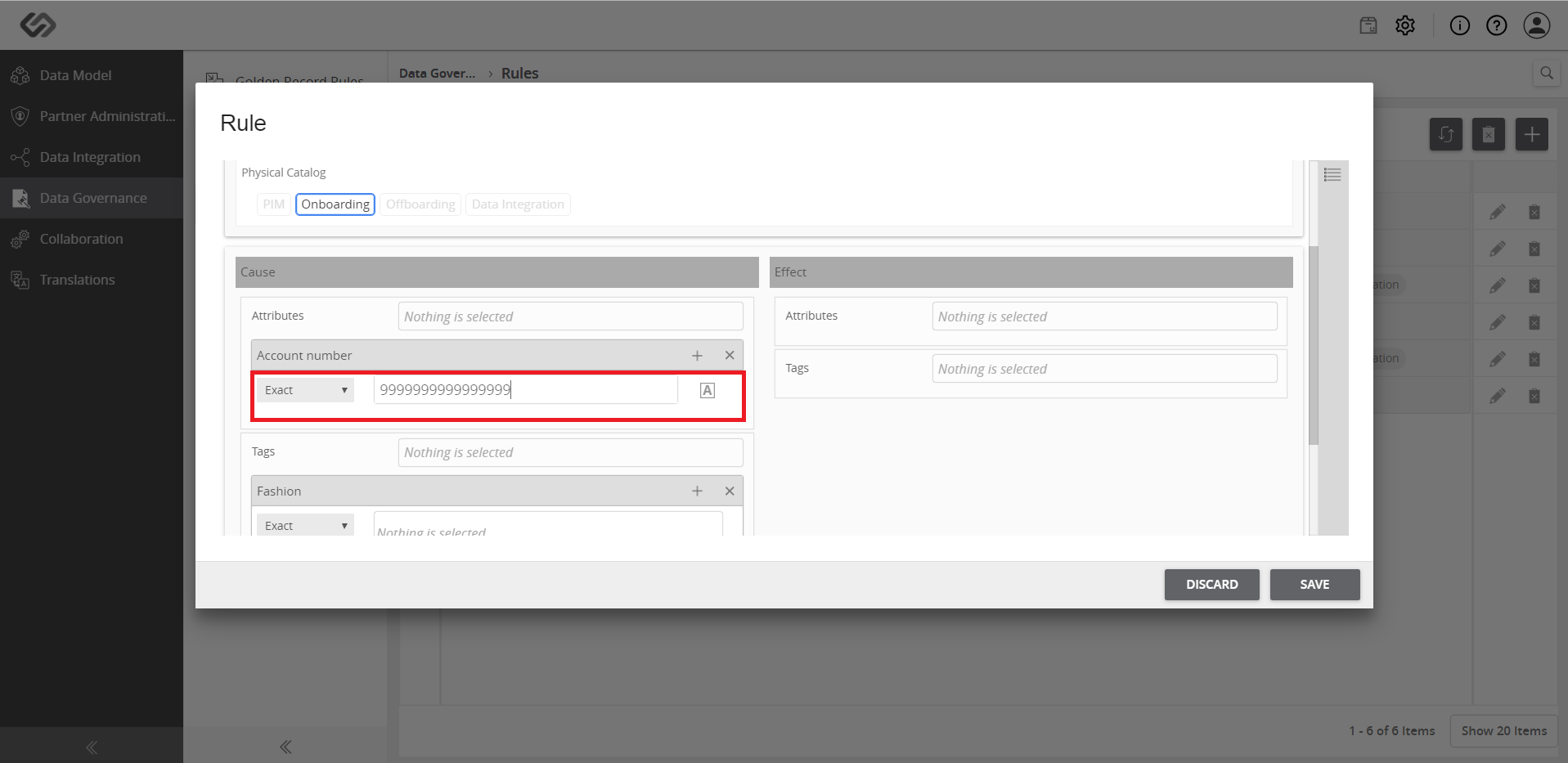Click the Effect section header
The width and height of the screenshot is (1568, 763).
pos(1031,272)
